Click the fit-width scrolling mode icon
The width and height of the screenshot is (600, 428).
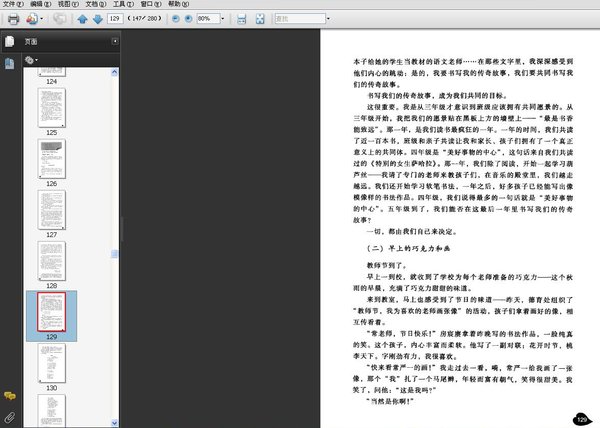point(241,19)
